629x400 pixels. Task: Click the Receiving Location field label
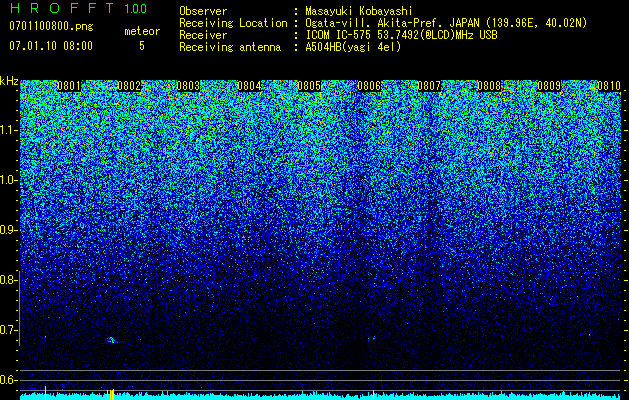pyautogui.click(x=233, y=23)
